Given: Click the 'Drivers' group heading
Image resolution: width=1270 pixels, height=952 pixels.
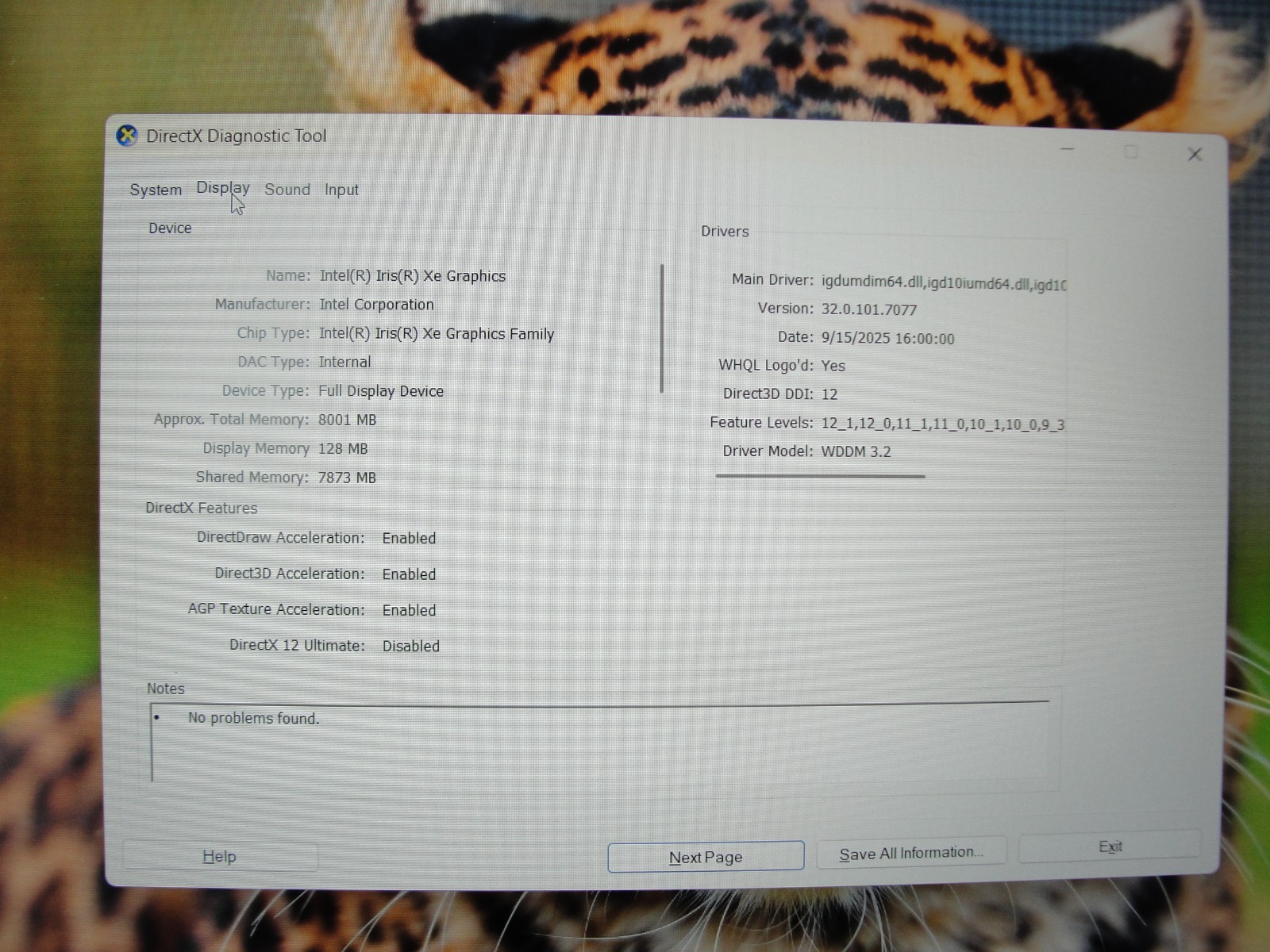Looking at the screenshot, I should (x=725, y=232).
